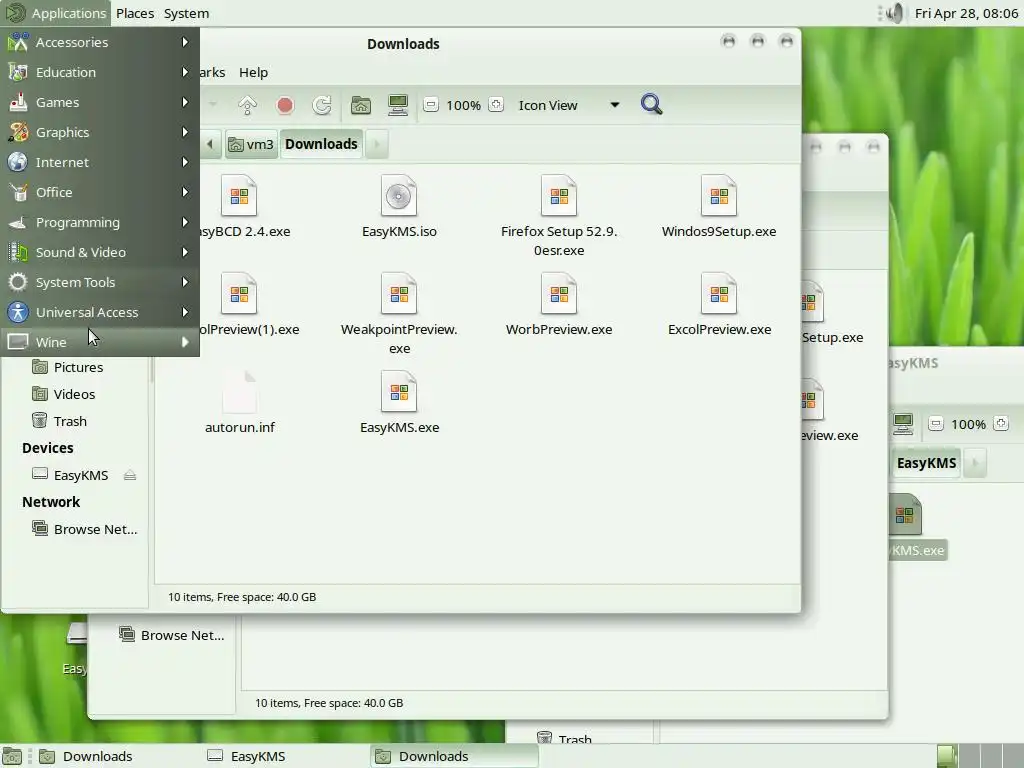Click the Wine menu icon
The height and width of the screenshot is (768, 1024).
tap(18, 342)
